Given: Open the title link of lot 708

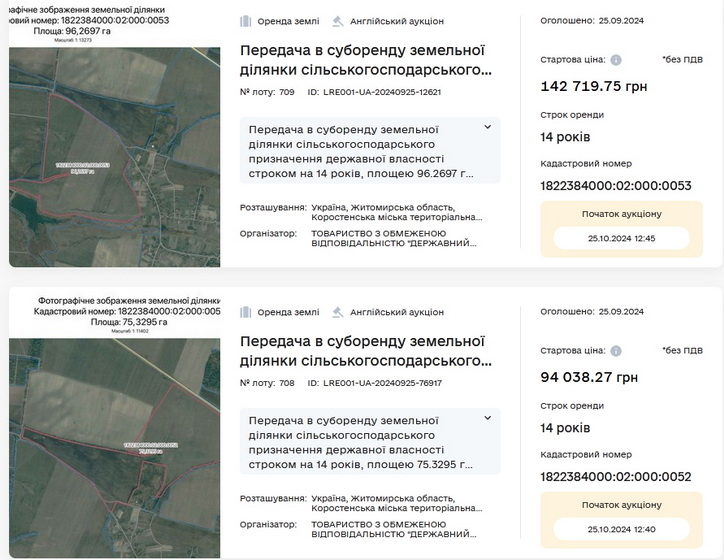Looking at the screenshot, I should (x=366, y=351).
